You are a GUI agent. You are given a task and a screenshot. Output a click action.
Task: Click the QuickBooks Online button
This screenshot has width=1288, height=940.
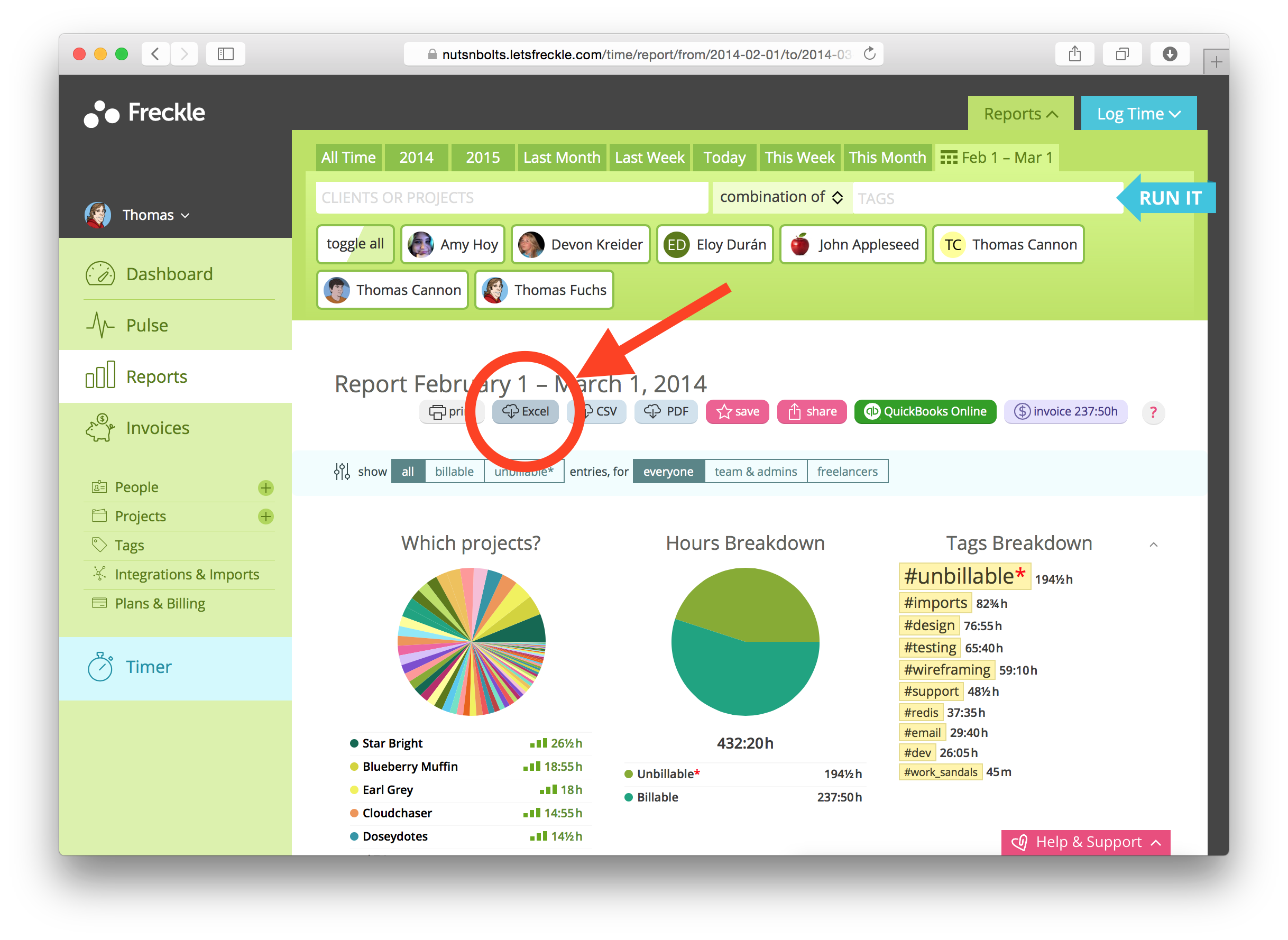point(925,411)
